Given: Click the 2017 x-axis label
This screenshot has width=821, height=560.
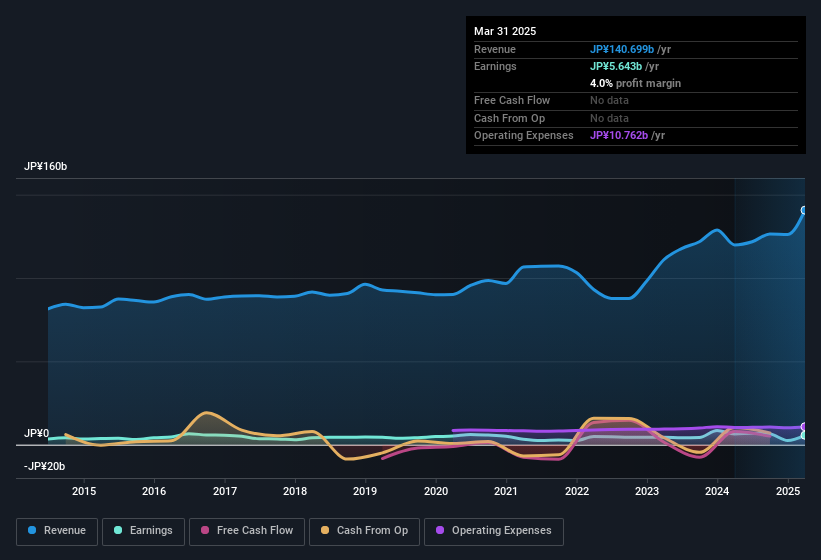Looking at the screenshot, I should (x=225, y=491).
